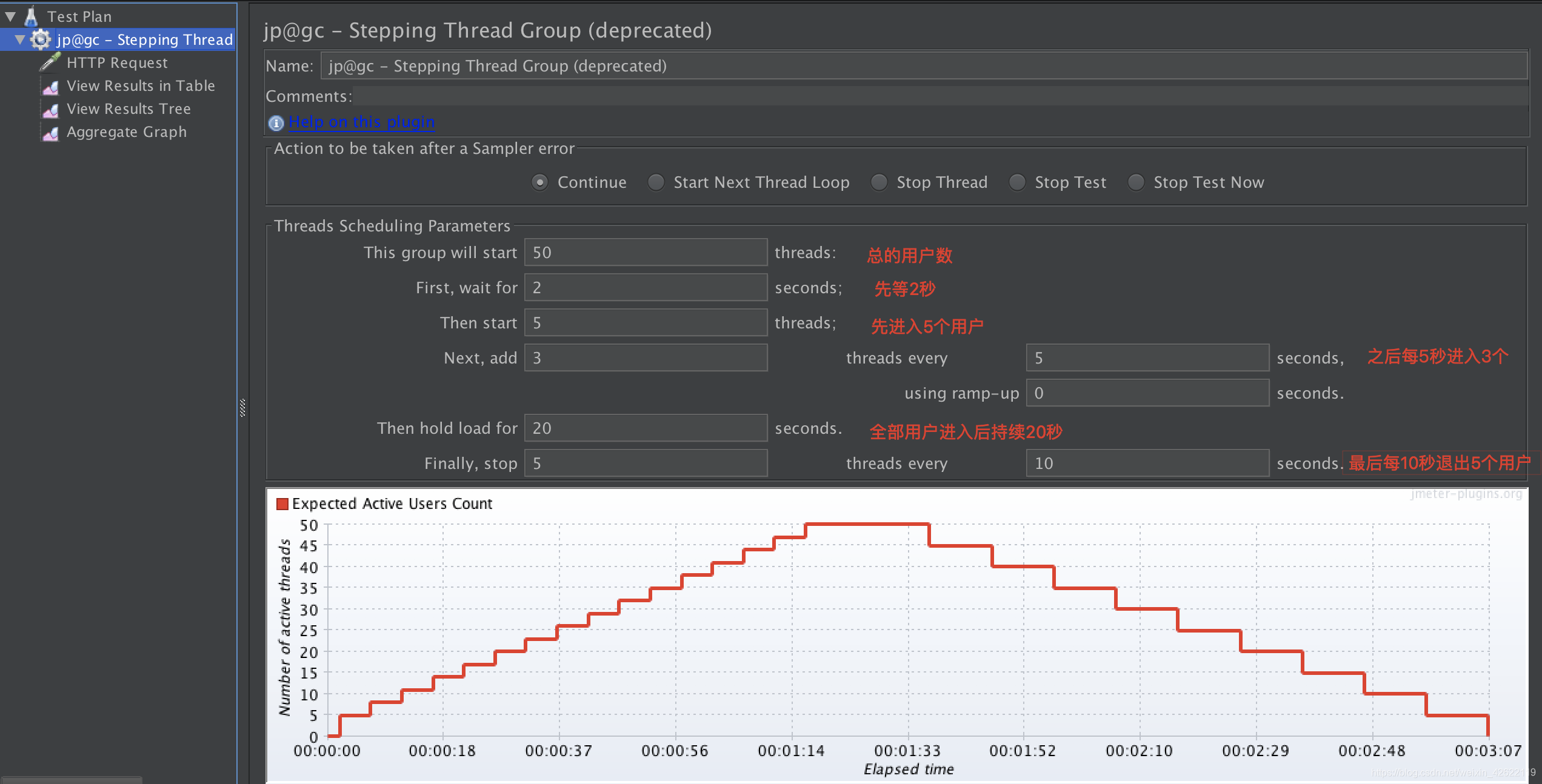Click the Elapsed time axis label

point(909,769)
